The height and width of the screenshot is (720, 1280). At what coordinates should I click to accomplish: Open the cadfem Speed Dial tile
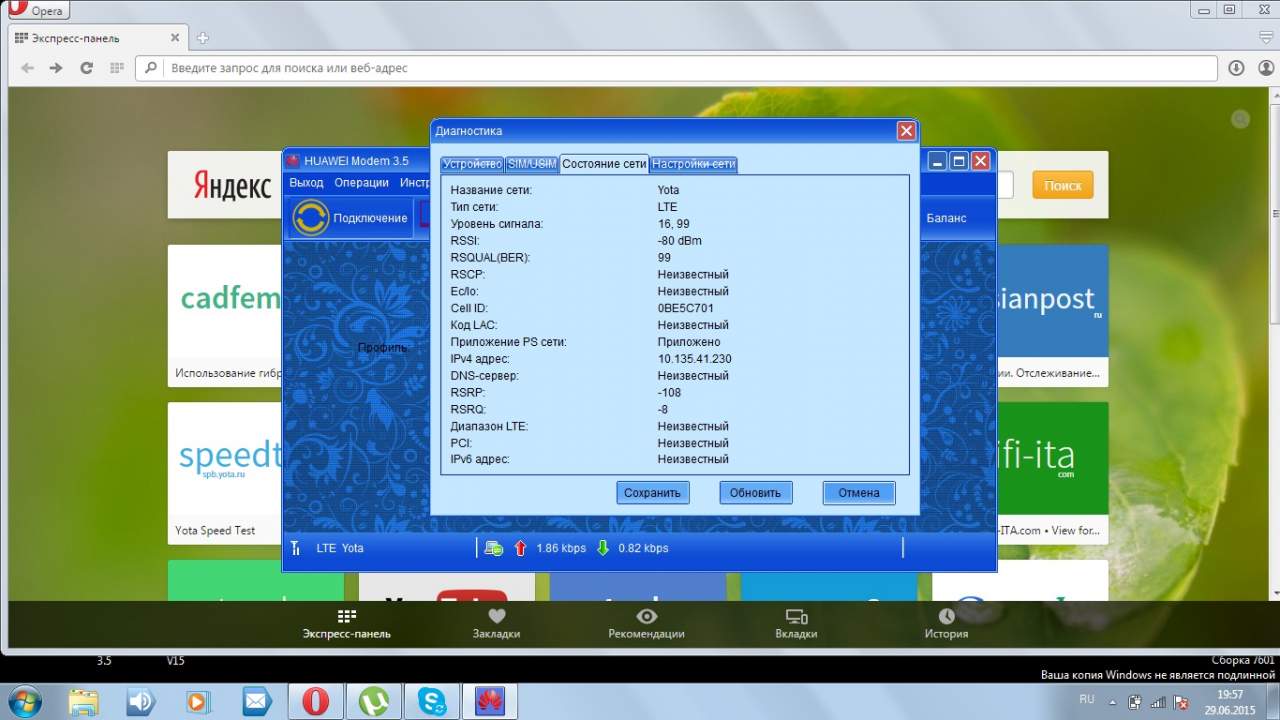225,315
